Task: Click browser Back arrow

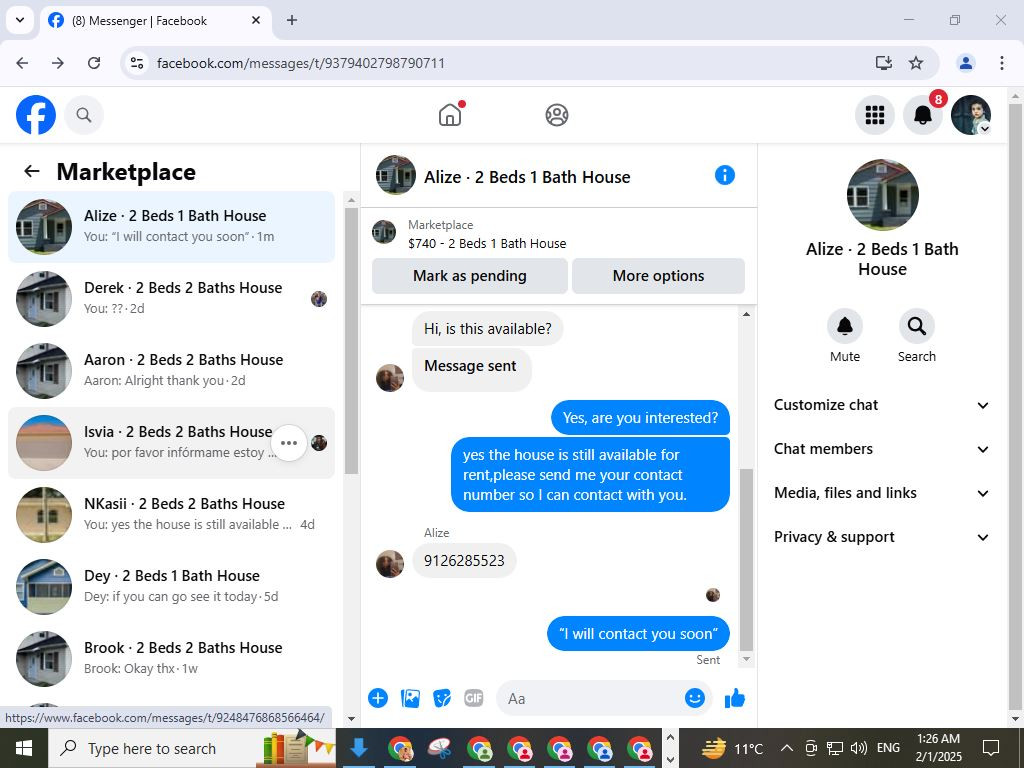Action: click(22, 63)
